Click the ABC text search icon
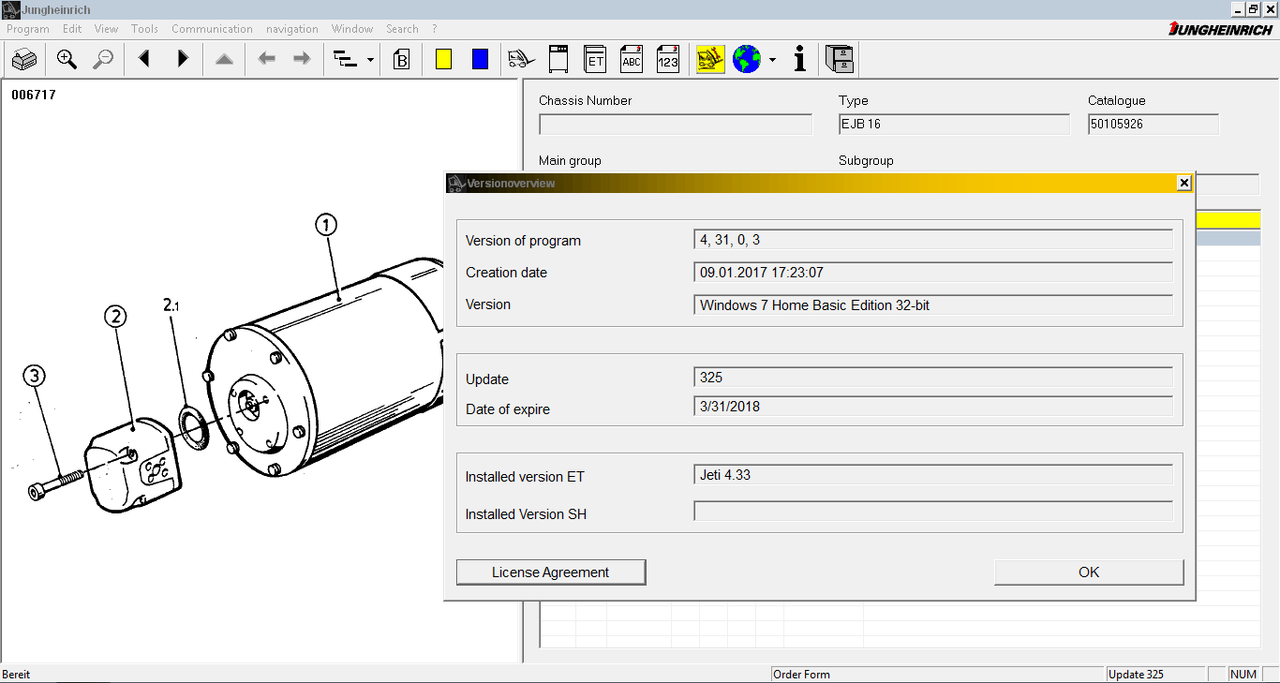This screenshot has height=683, width=1280. click(632, 60)
